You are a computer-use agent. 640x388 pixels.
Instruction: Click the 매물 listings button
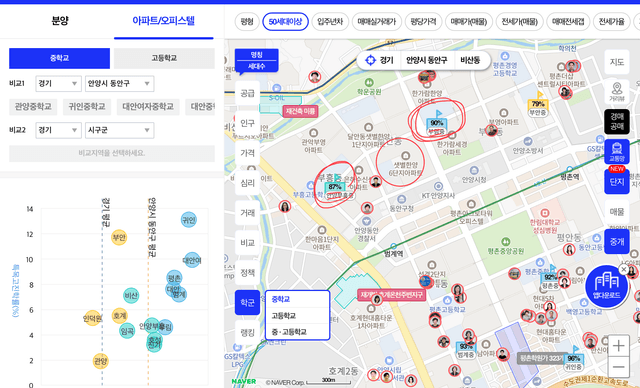tap(617, 212)
